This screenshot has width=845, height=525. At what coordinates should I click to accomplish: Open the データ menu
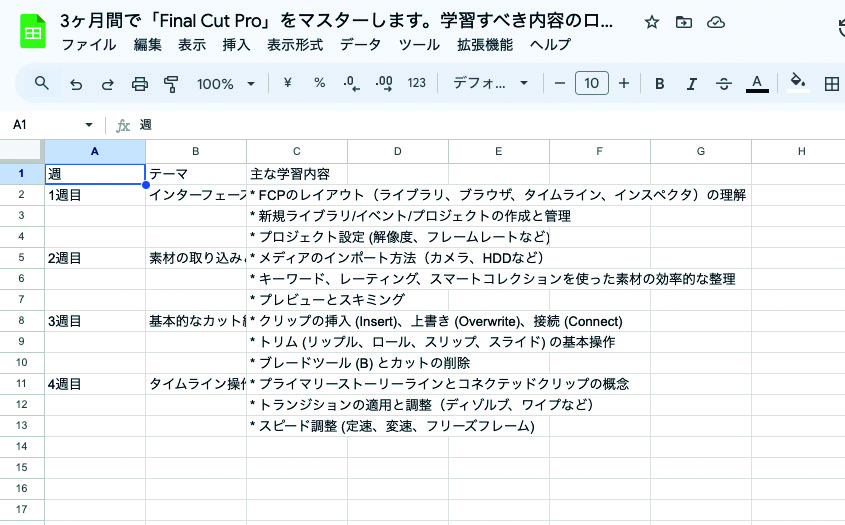[360, 45]
